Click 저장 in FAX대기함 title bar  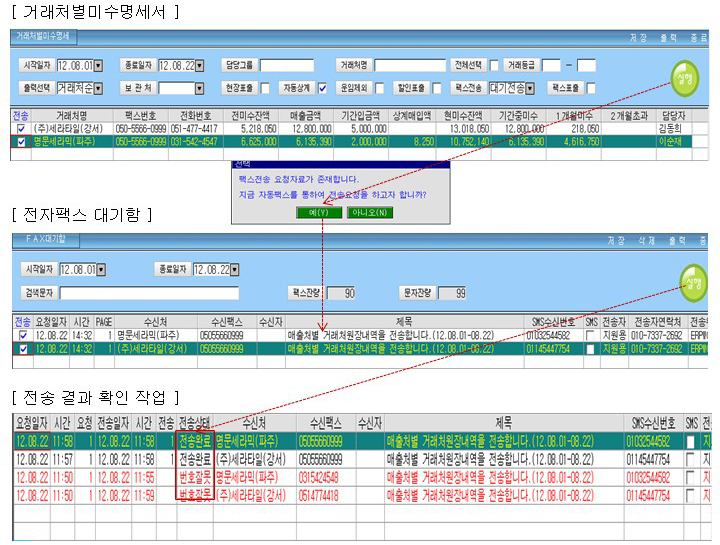tap(616, 241)
